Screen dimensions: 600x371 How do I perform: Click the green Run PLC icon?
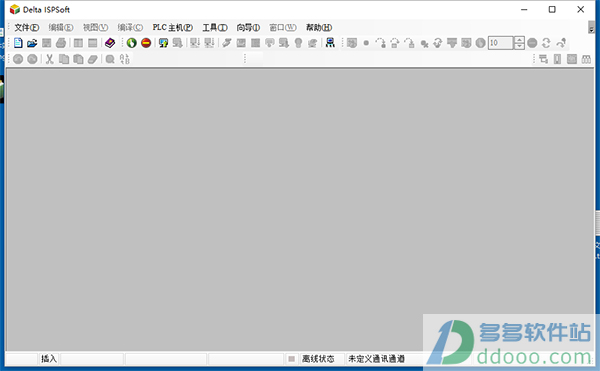132,43
